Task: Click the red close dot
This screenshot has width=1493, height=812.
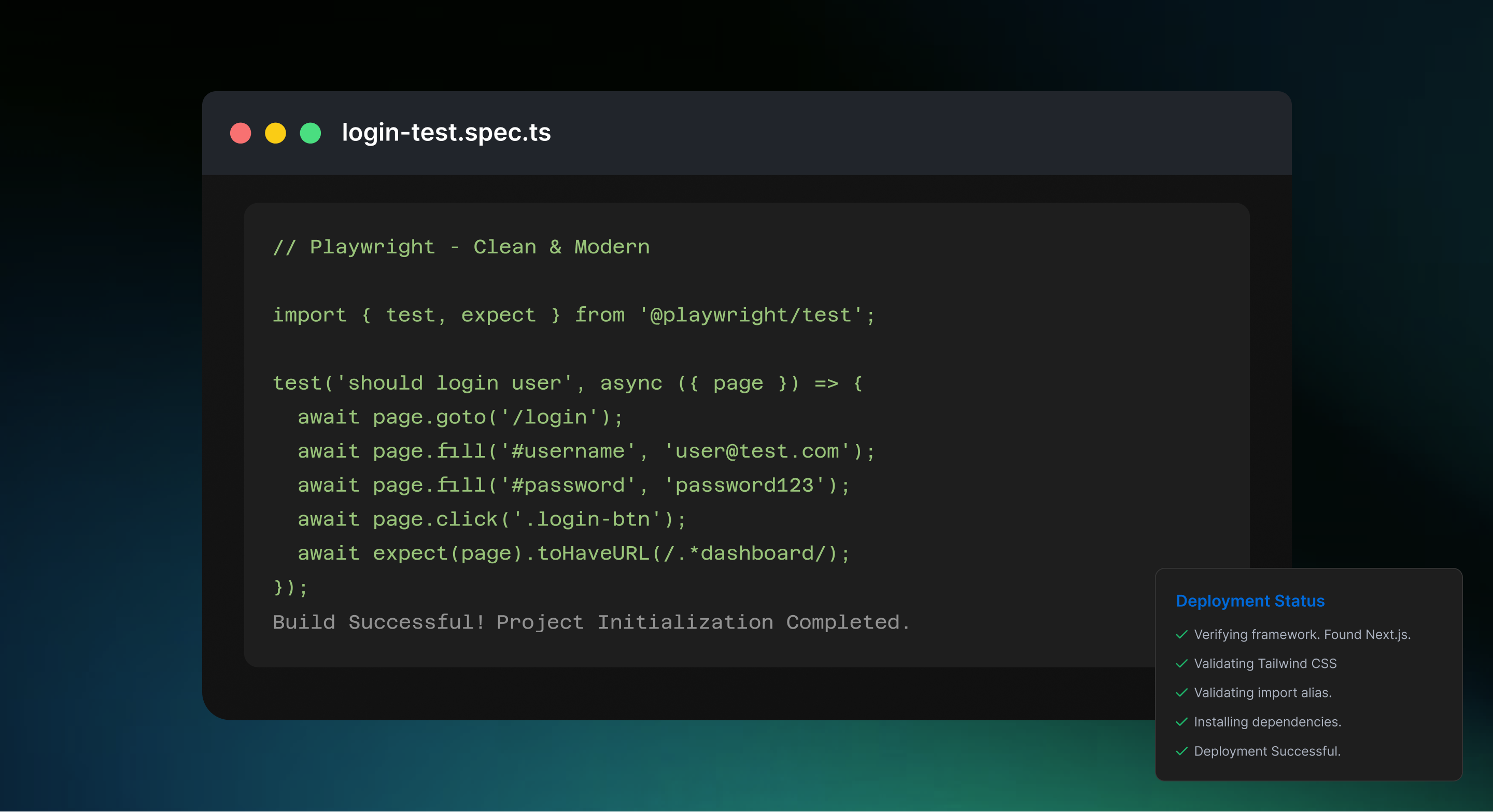Action: (x=241, y=133)
